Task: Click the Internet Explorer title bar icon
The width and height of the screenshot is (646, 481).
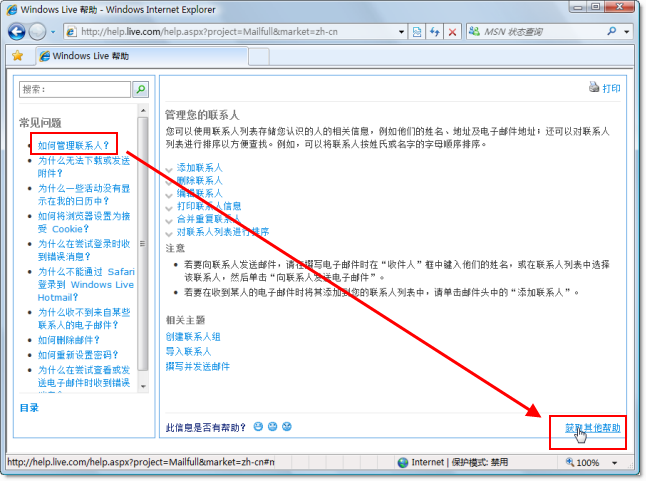Action: [12, 9]
